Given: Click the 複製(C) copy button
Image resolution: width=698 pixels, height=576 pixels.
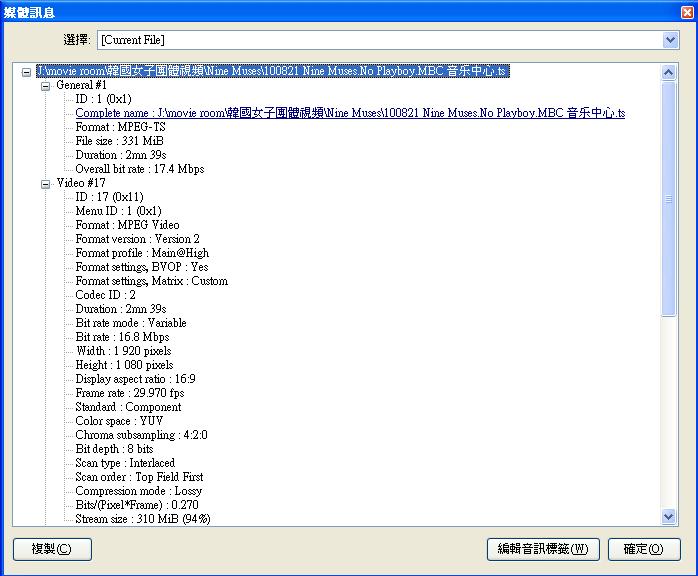Looking at the screenshot, I should click(52, 549).
